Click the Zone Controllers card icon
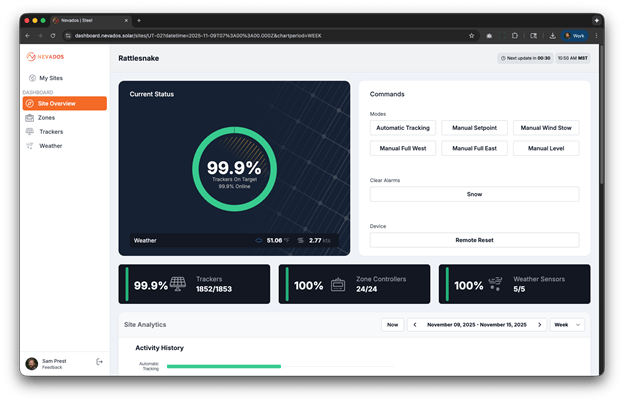 338,285
